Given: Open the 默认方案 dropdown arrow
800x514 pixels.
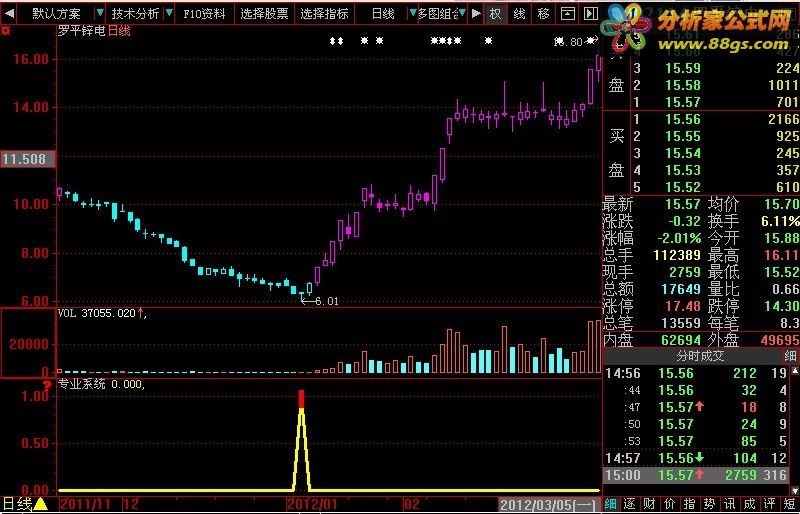Looking at the screenshot, I should pos(100,13).
